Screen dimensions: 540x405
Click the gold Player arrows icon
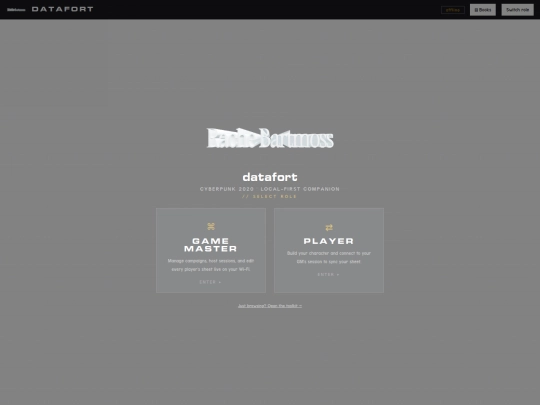pyautogui.click(x=329, y=228)
